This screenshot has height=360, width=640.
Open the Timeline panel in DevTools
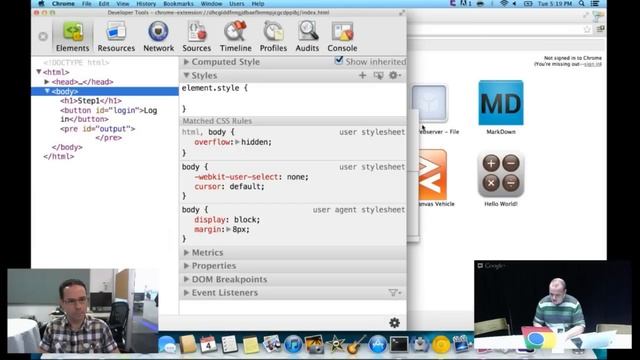click(x=236, y=37)
